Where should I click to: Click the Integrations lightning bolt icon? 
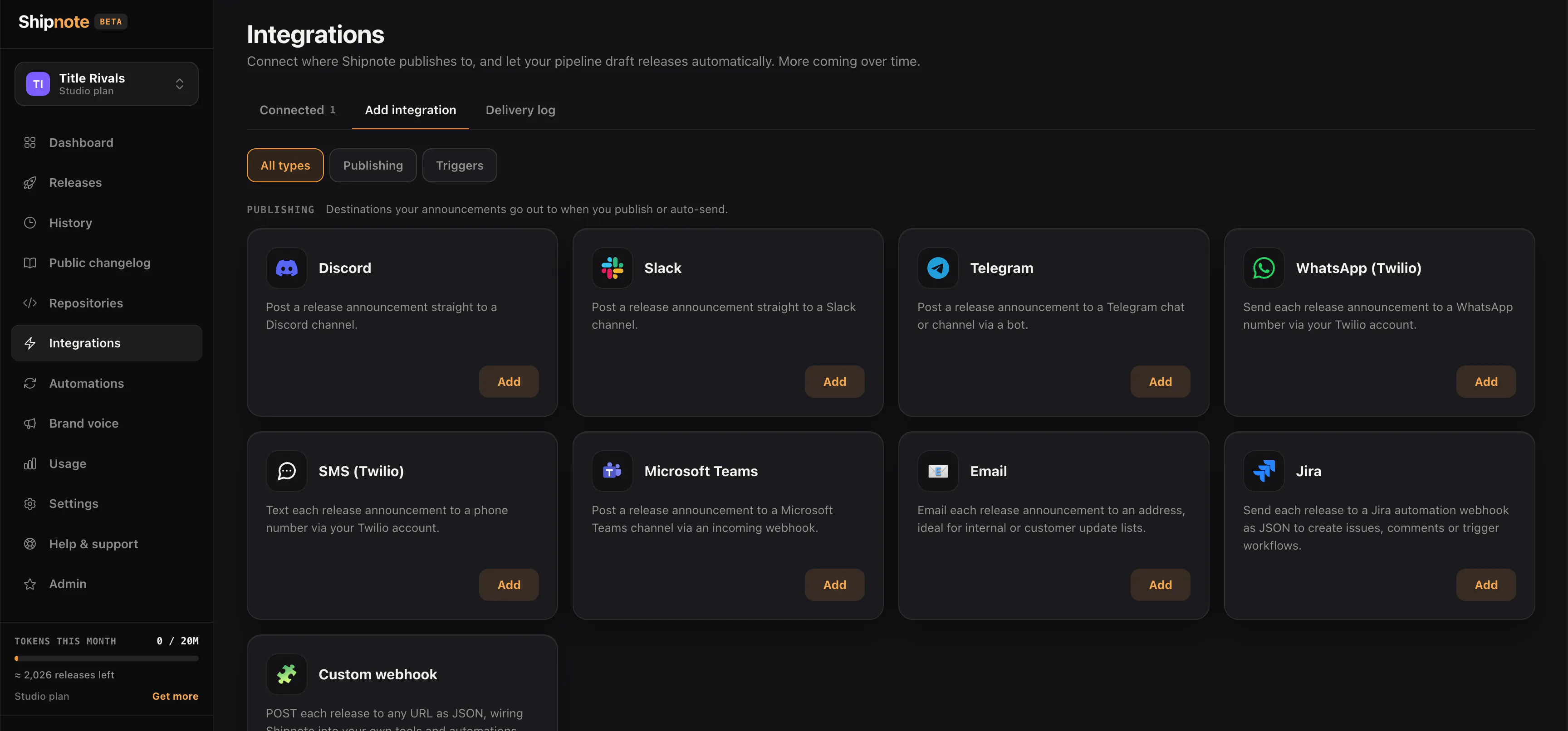coord(30,343)
